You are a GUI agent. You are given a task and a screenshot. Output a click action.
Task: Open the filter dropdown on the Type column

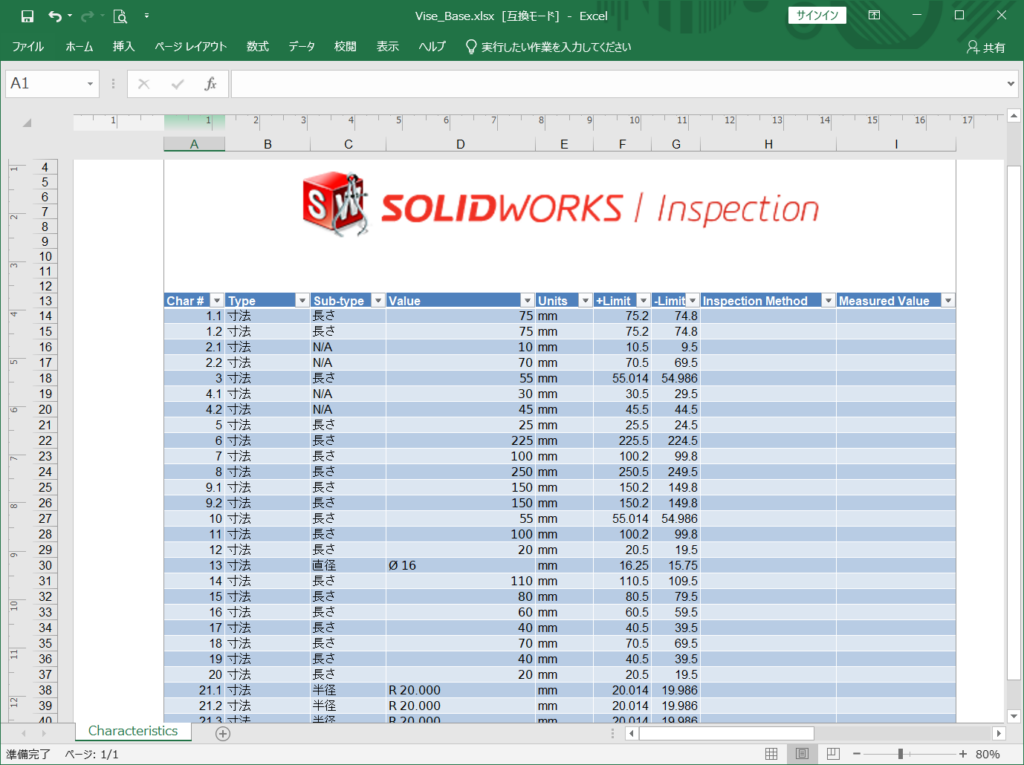pyautogui.click(x=303, y=300)
